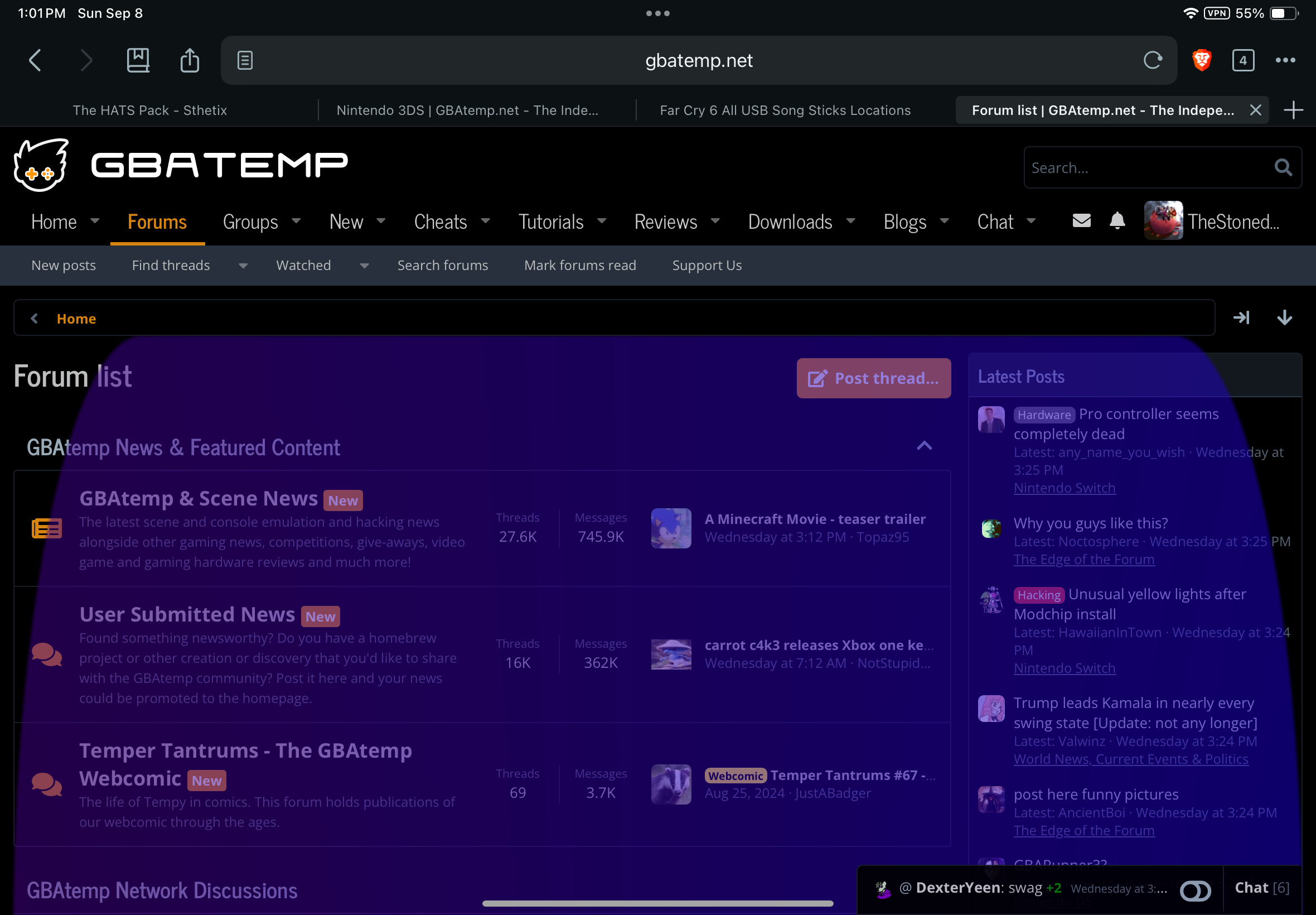This screenshot has height=915, width=1316.
Task: Open Search forums in sub-navigation
Action: [443, 266]
